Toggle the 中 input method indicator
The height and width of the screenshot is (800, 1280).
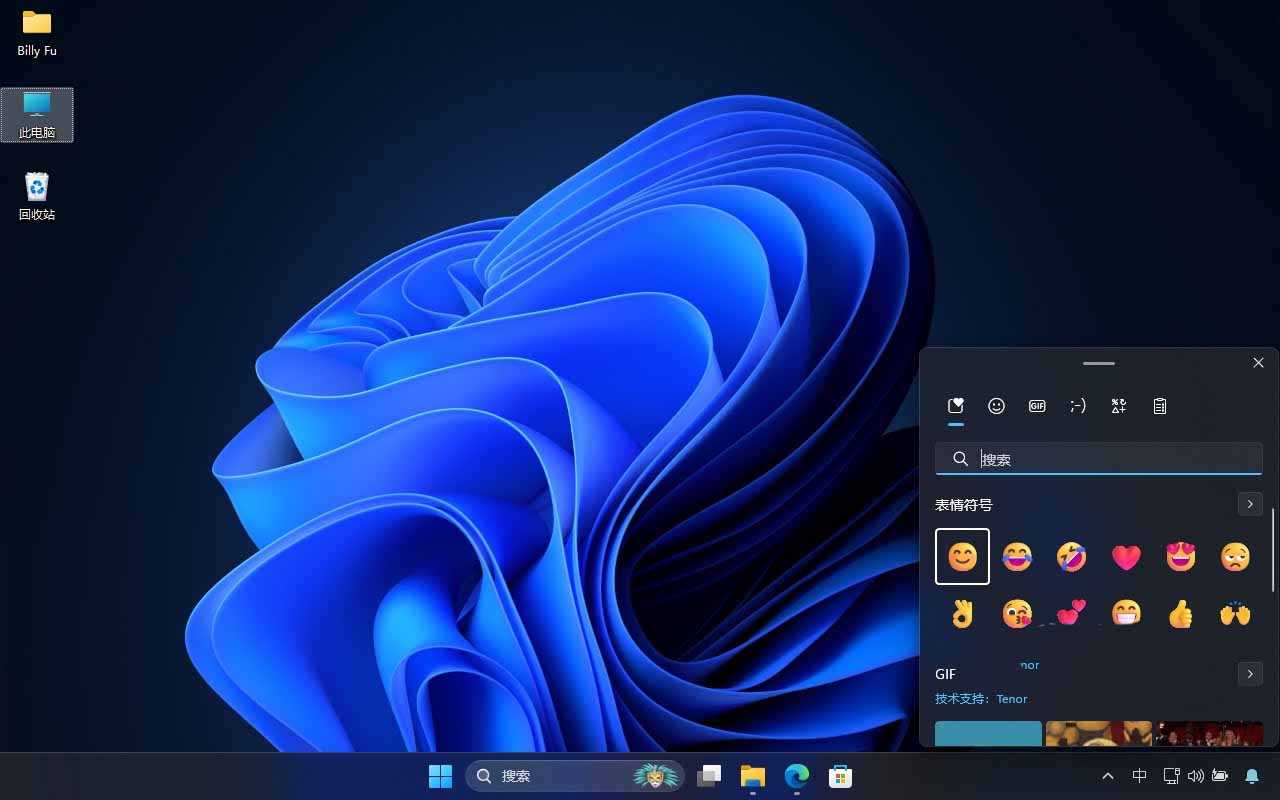click(x=1139, y=776)
